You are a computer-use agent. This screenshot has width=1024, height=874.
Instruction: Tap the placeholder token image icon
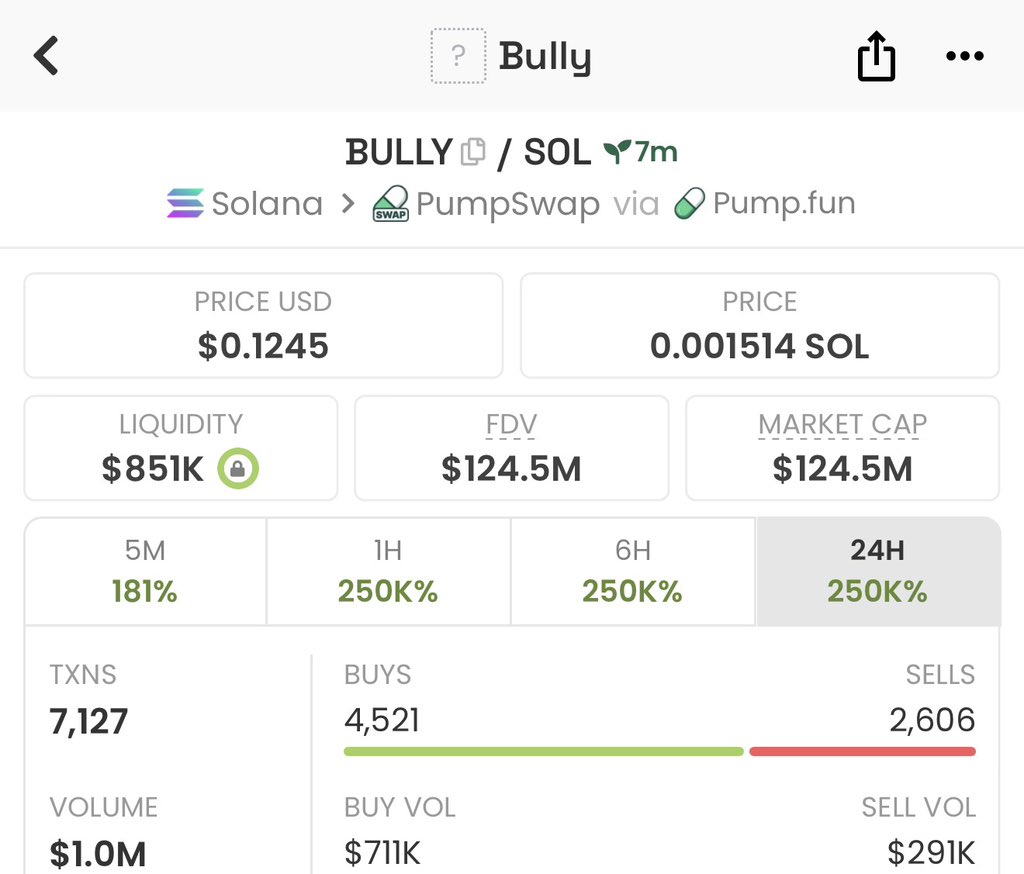click(x=458, y=56)
